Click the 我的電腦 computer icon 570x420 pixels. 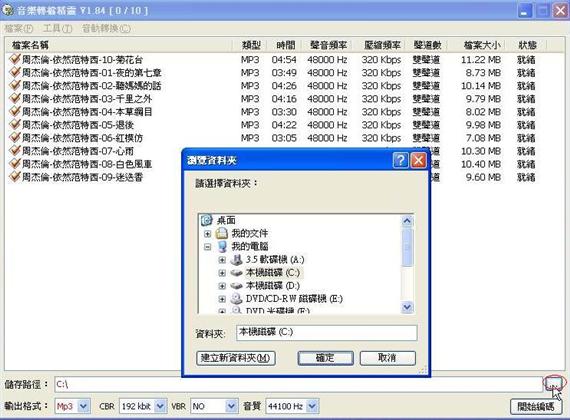coord(222,247)
